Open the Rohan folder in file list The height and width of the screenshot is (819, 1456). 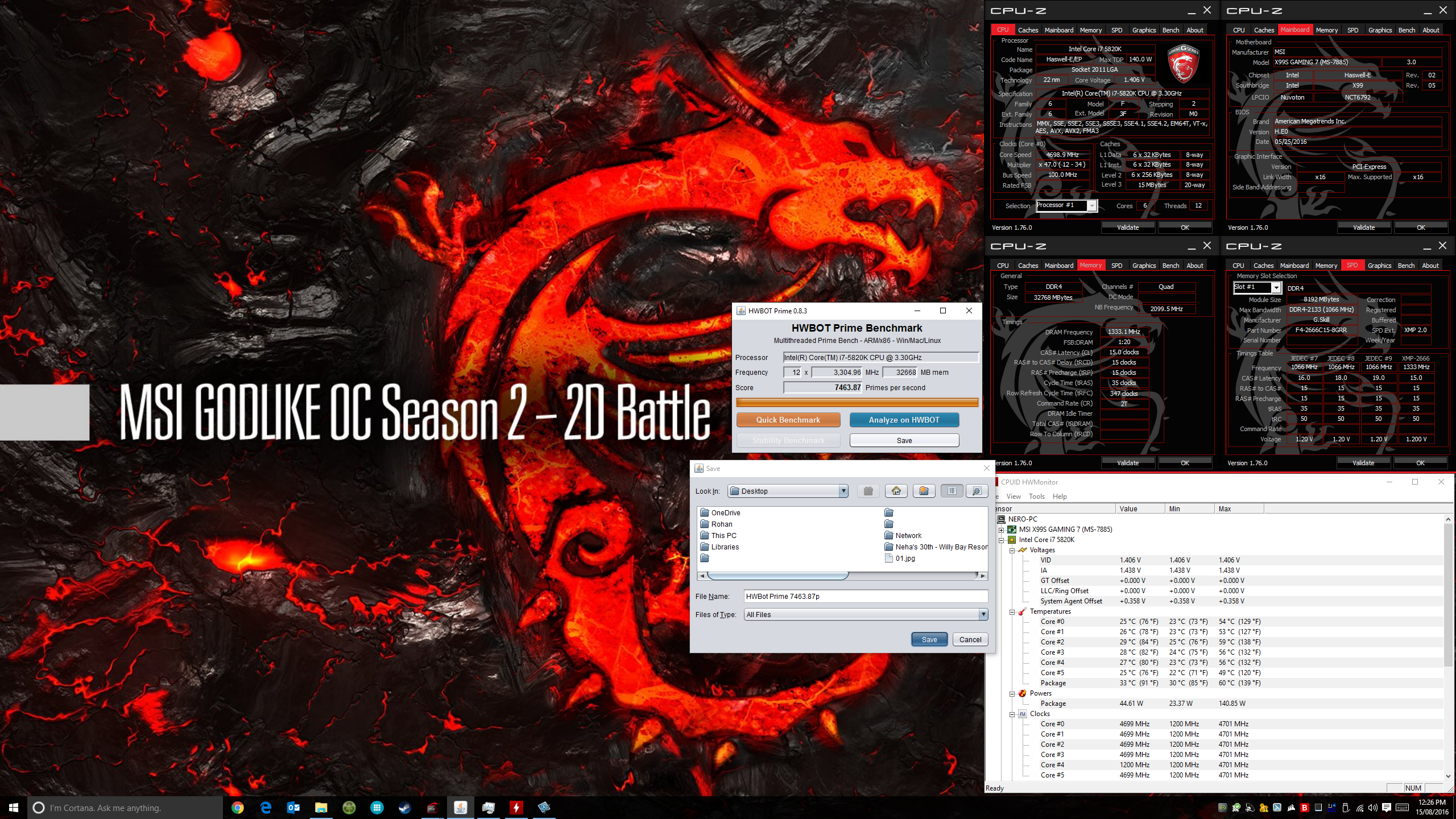coord(717,524)
